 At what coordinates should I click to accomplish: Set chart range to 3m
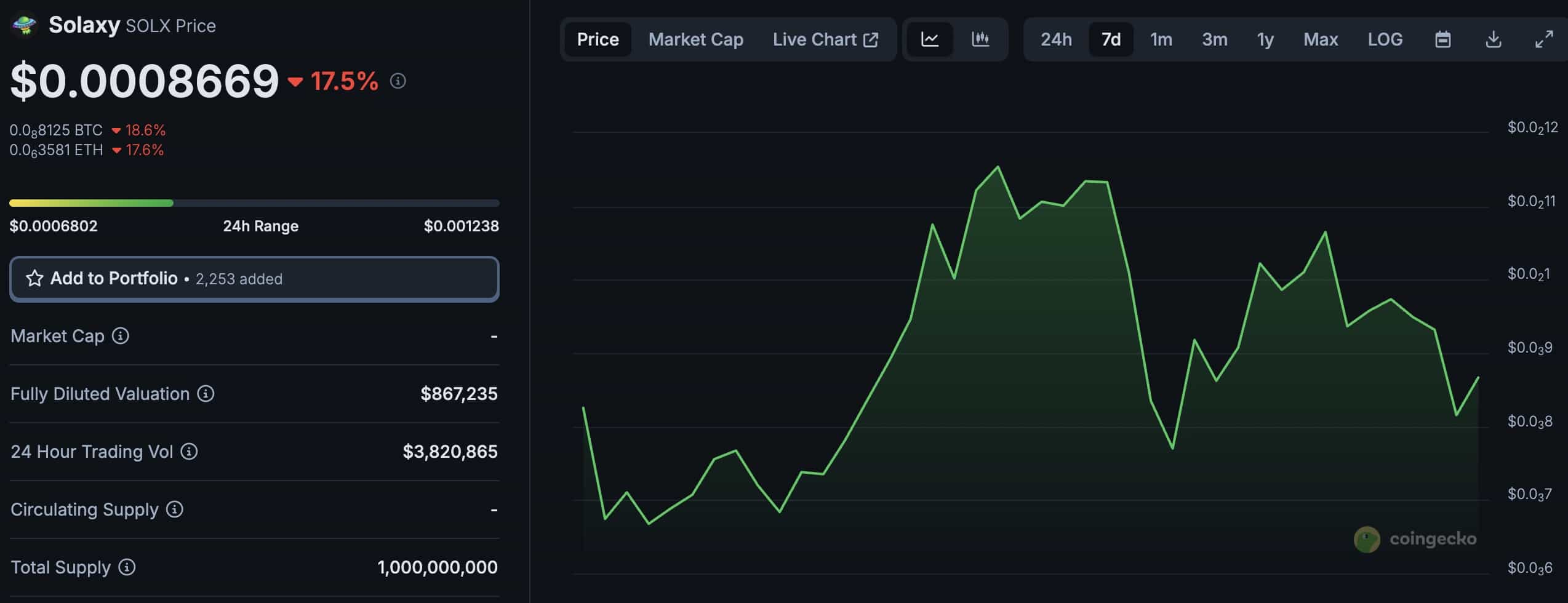tap(1215, 39)
